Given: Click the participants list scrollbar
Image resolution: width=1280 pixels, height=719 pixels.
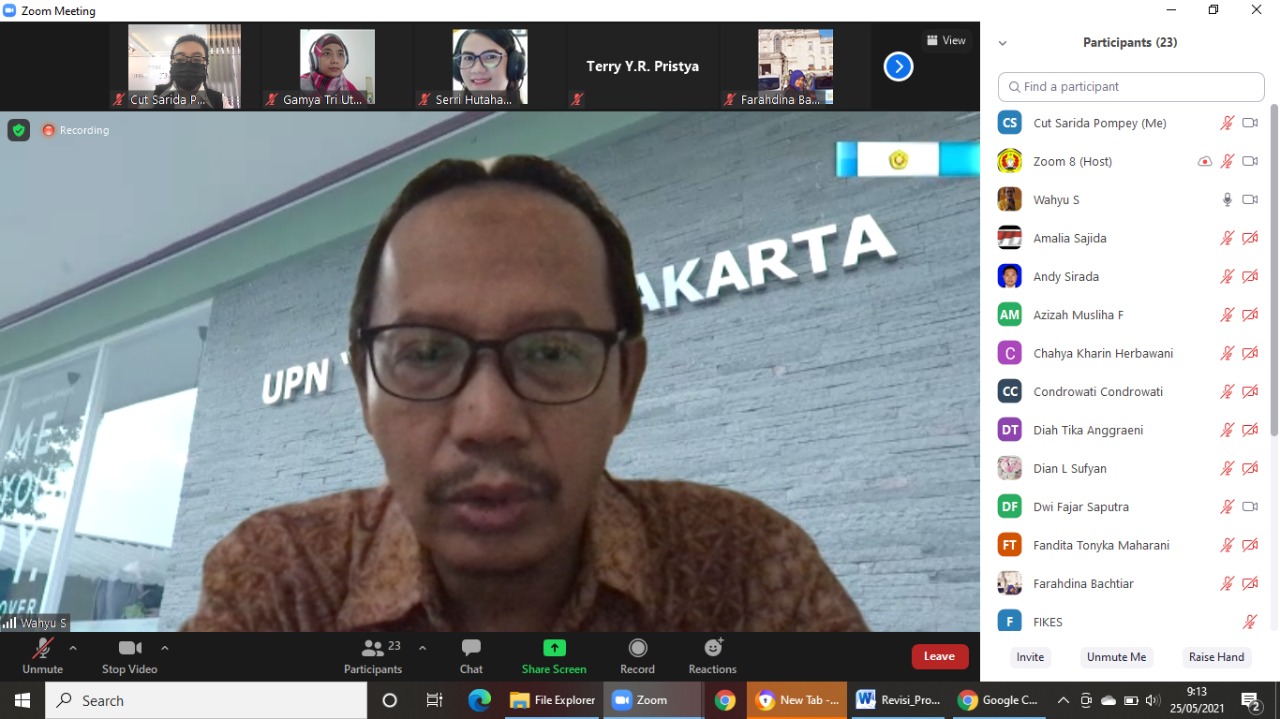Looking at the screenshot, I should tap(1273, 270).
